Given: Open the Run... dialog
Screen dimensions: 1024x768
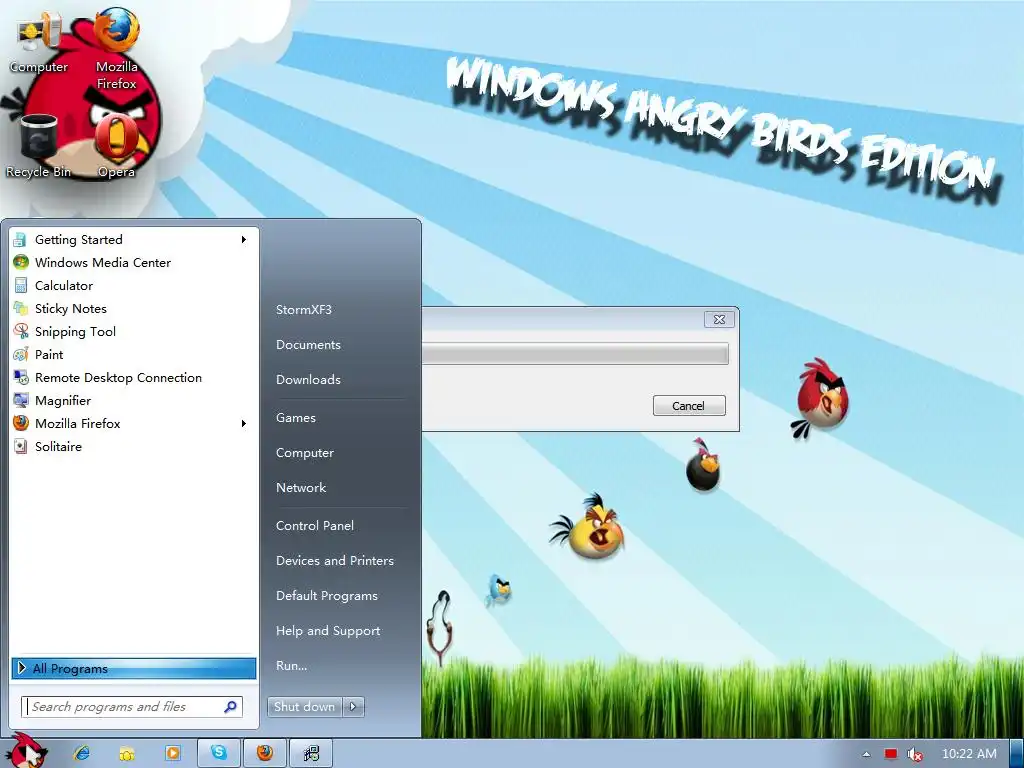Looking at the screenshot, I should (x=291, y=665).
